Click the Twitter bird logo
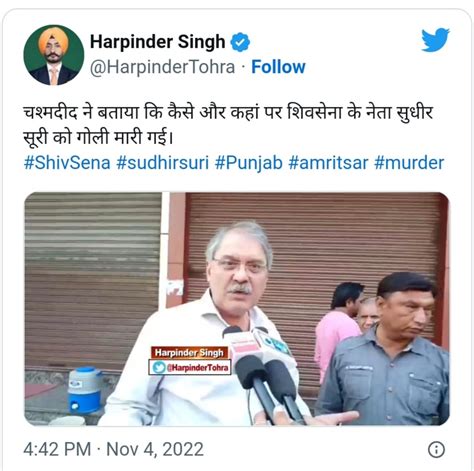Image resolution: width=474 pixels, height=471 pixels. coord(435,40)
